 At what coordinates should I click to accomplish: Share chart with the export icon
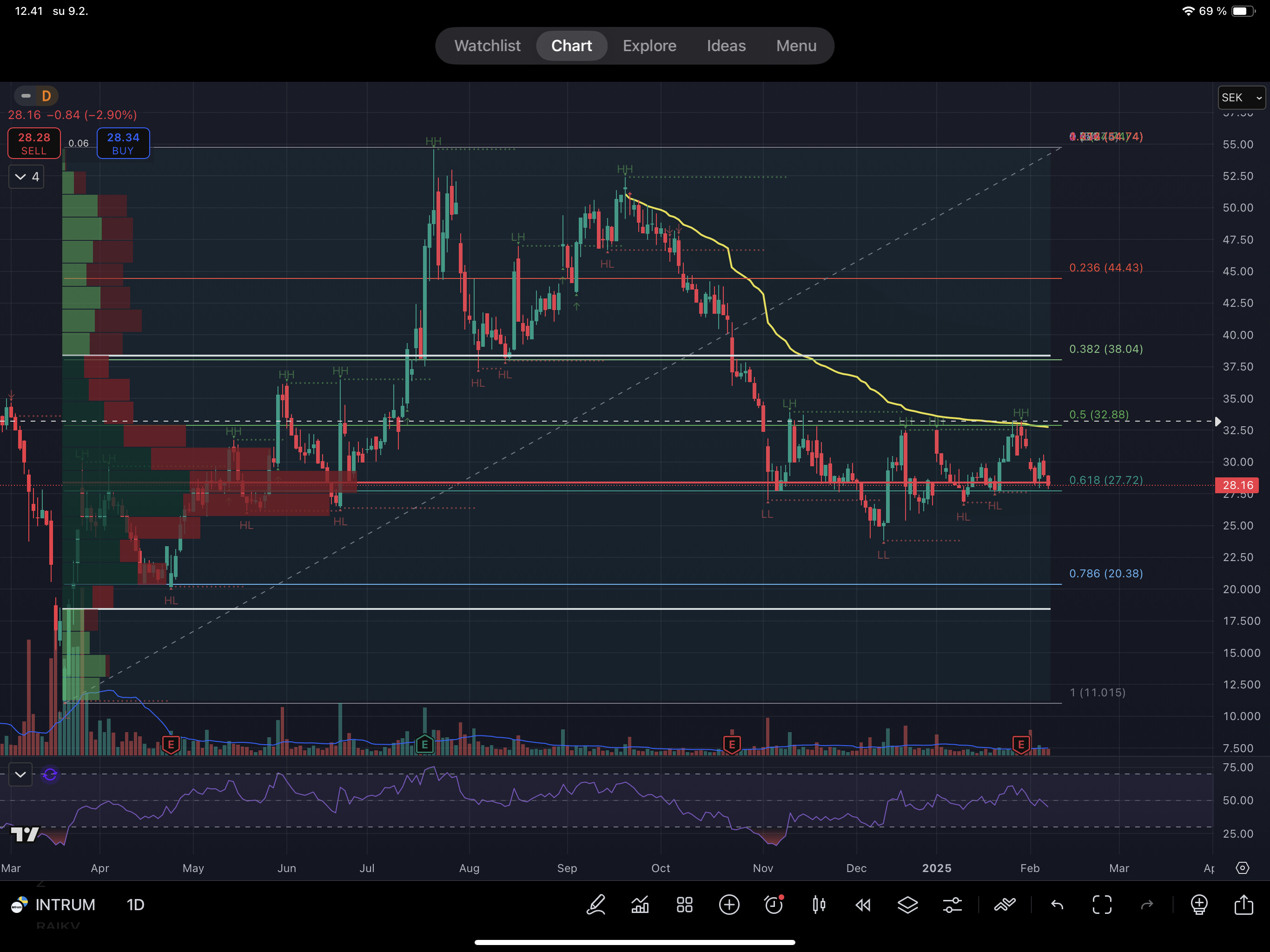(x=1243, y=905)
